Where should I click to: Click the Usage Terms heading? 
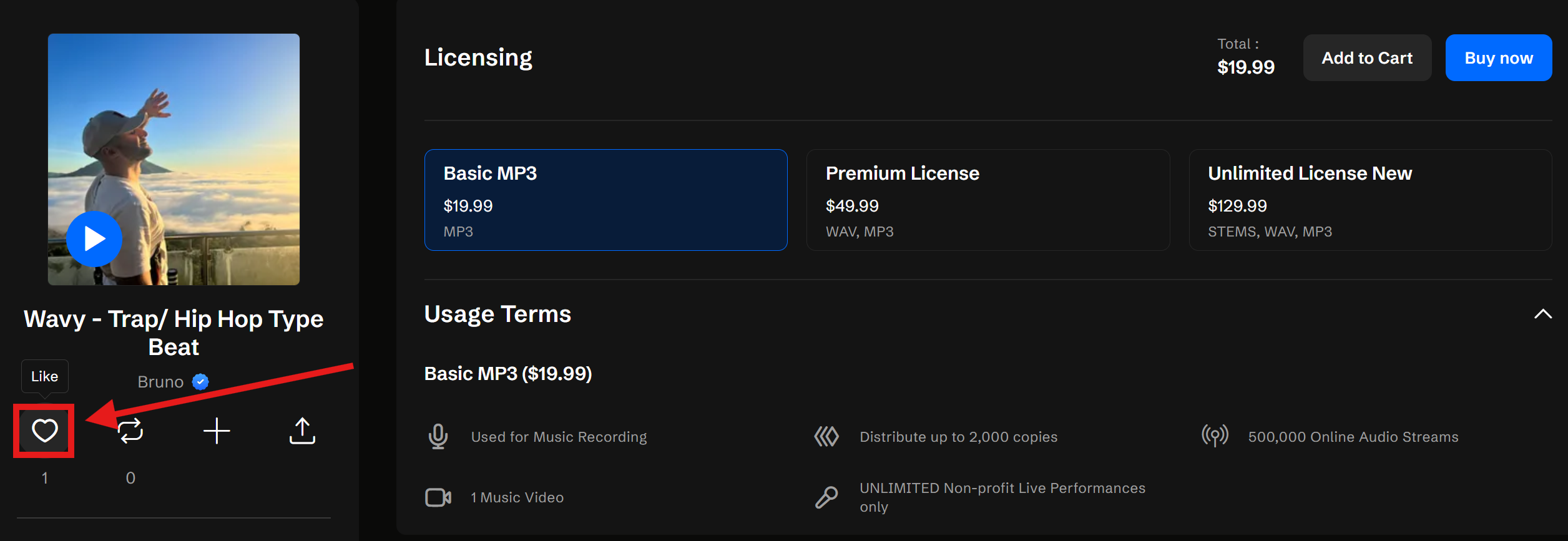click(497, 314)
